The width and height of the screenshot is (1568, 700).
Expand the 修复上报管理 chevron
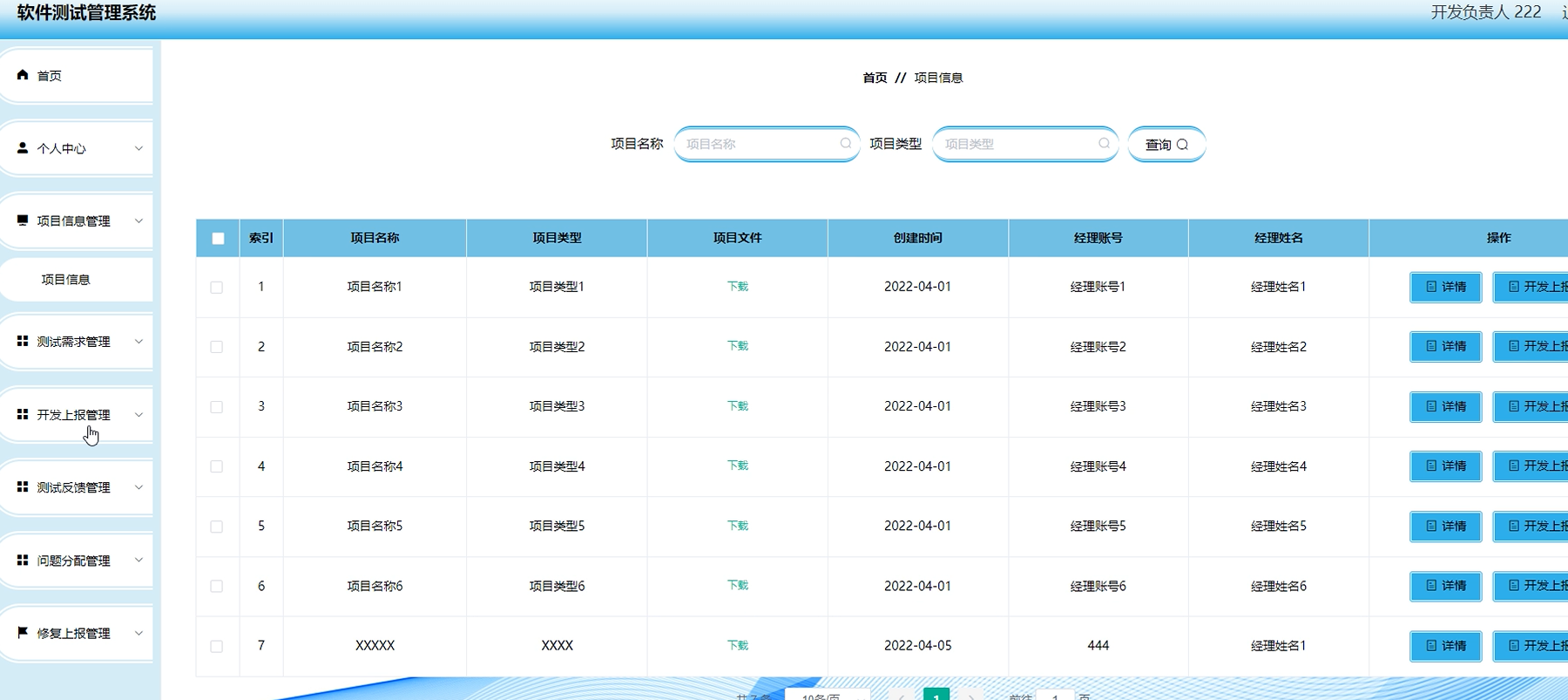[x=139, y=633]
